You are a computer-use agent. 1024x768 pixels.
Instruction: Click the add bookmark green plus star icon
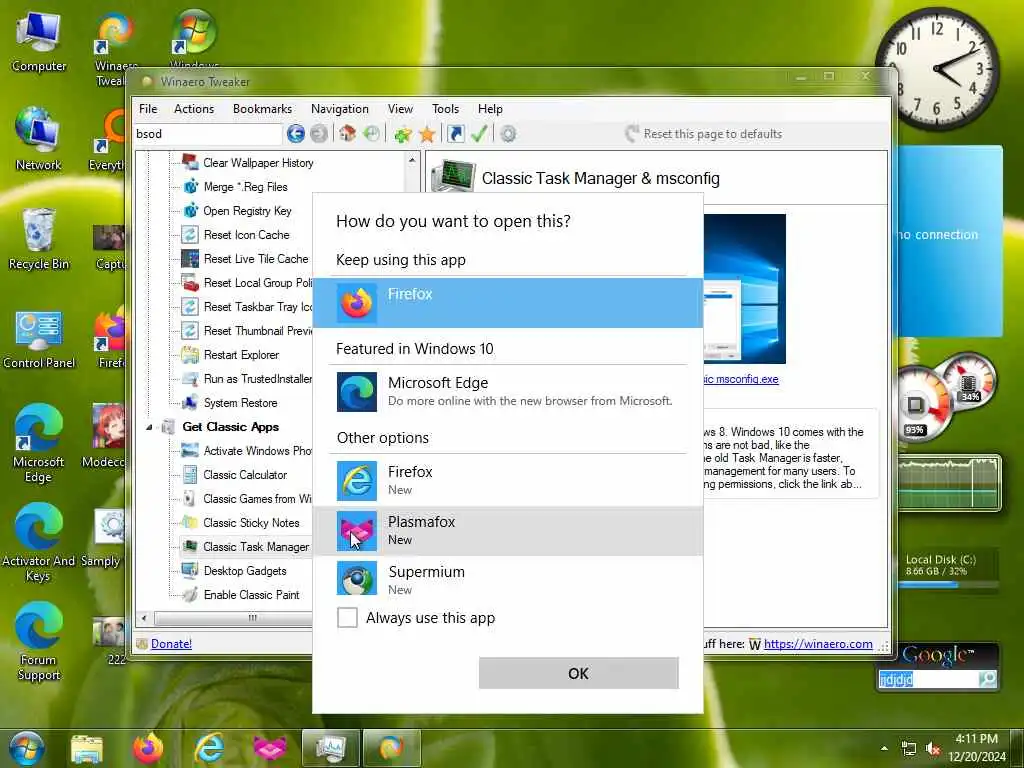click(402, 134)
